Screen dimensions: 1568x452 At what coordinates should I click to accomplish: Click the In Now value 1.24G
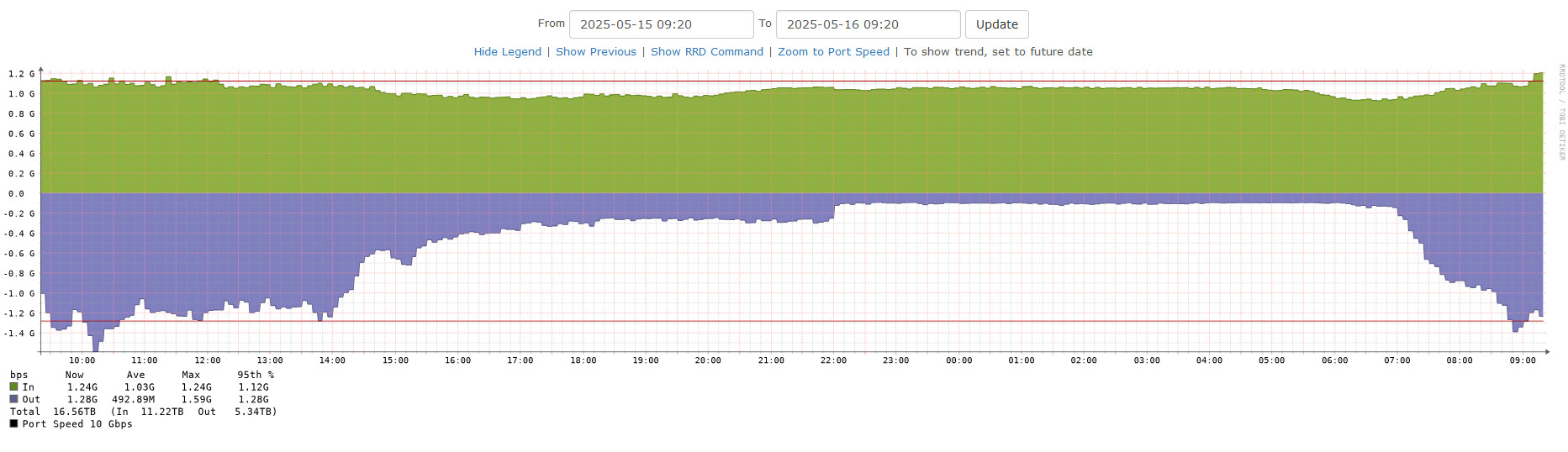coord(82,387)
